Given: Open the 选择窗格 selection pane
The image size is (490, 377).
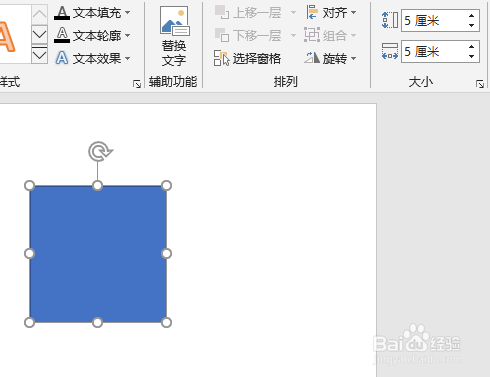Looking at the screenshot, I should [x=247, y=59].
